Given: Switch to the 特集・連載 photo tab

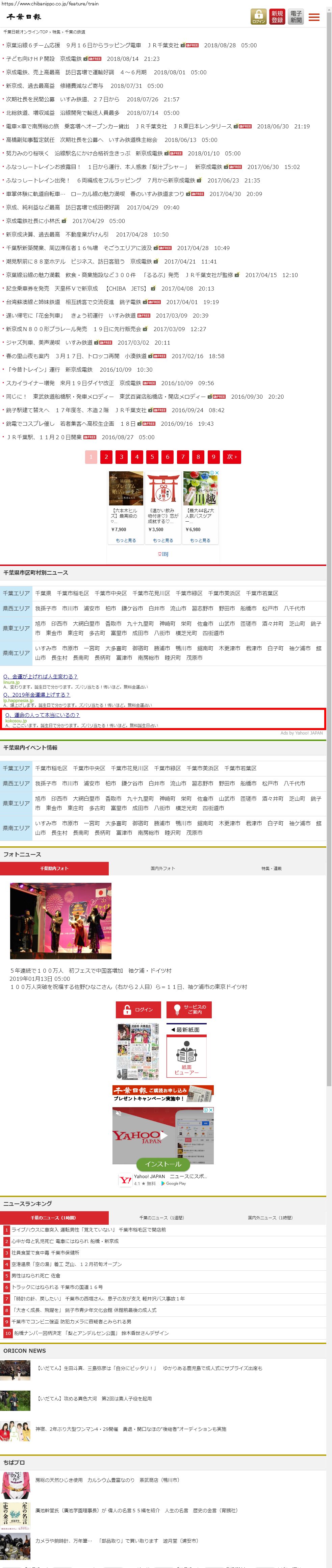Looking at the screenshot, I should tap(271, 868).
